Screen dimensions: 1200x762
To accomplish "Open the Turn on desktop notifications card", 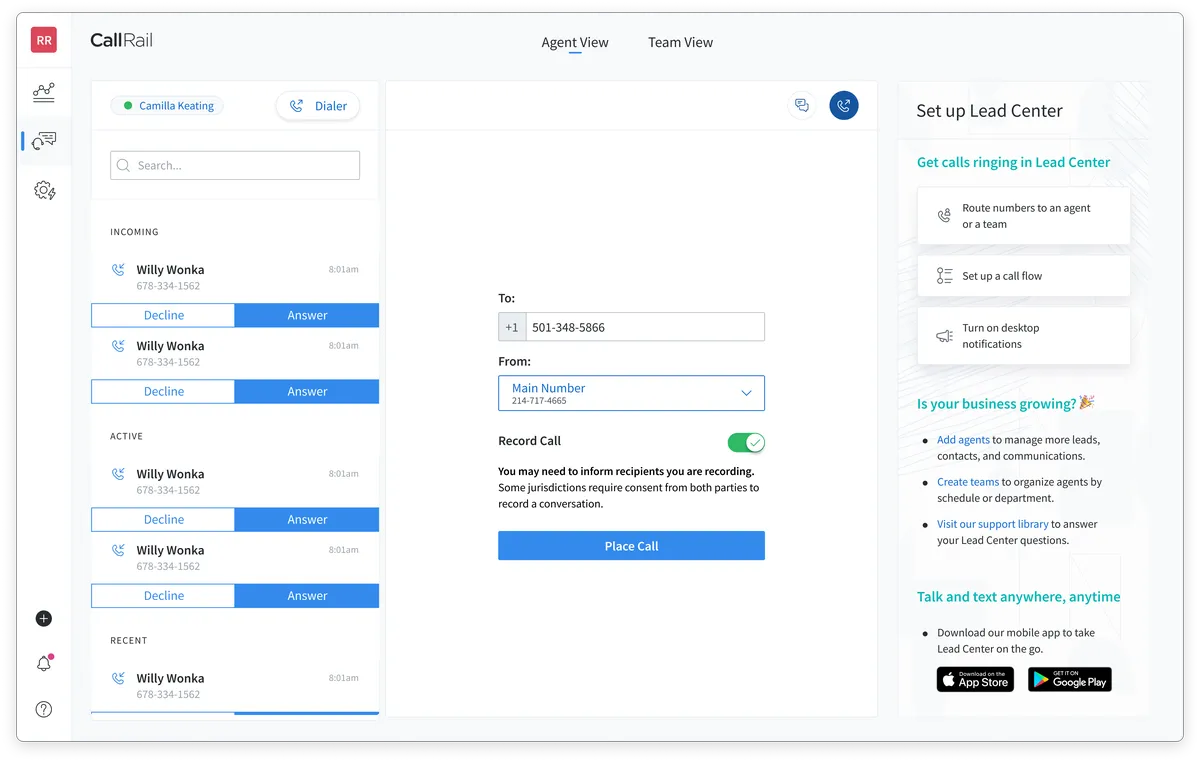I will pos(1024,336).
